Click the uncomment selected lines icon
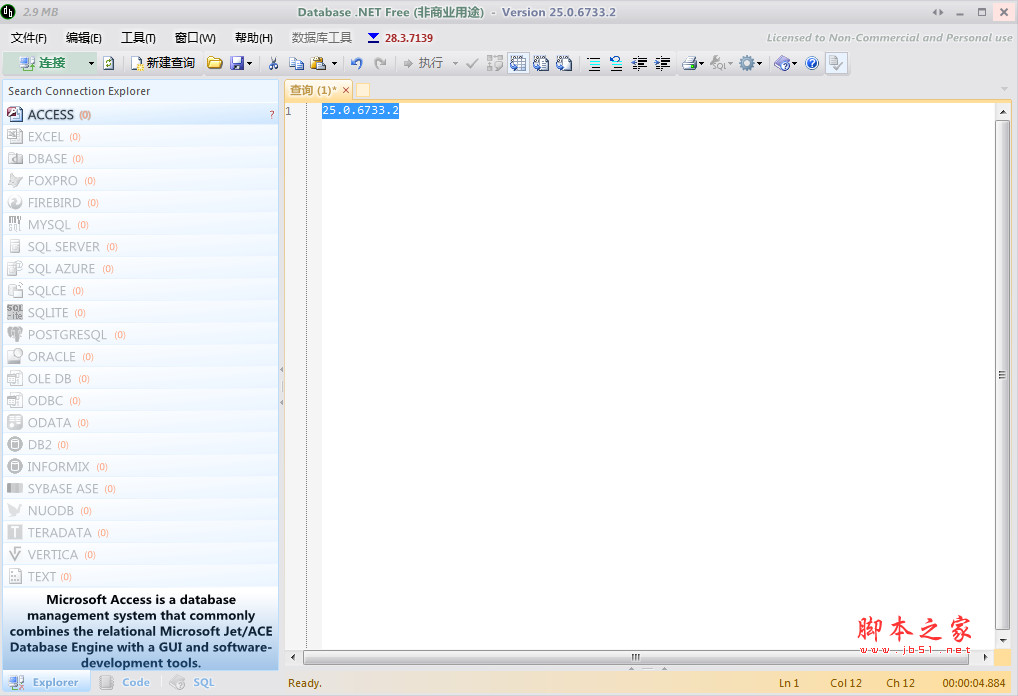 [x=616, y=63]
